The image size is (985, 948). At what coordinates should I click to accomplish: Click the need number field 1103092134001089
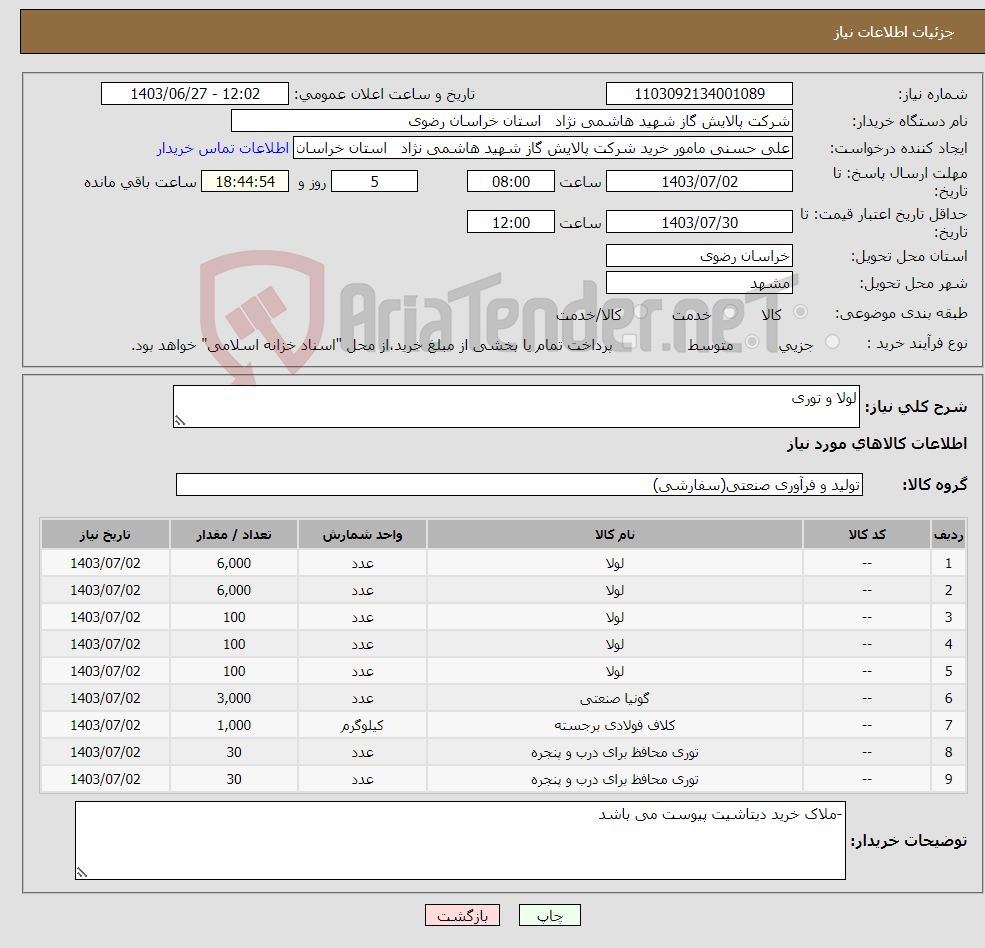699,94
